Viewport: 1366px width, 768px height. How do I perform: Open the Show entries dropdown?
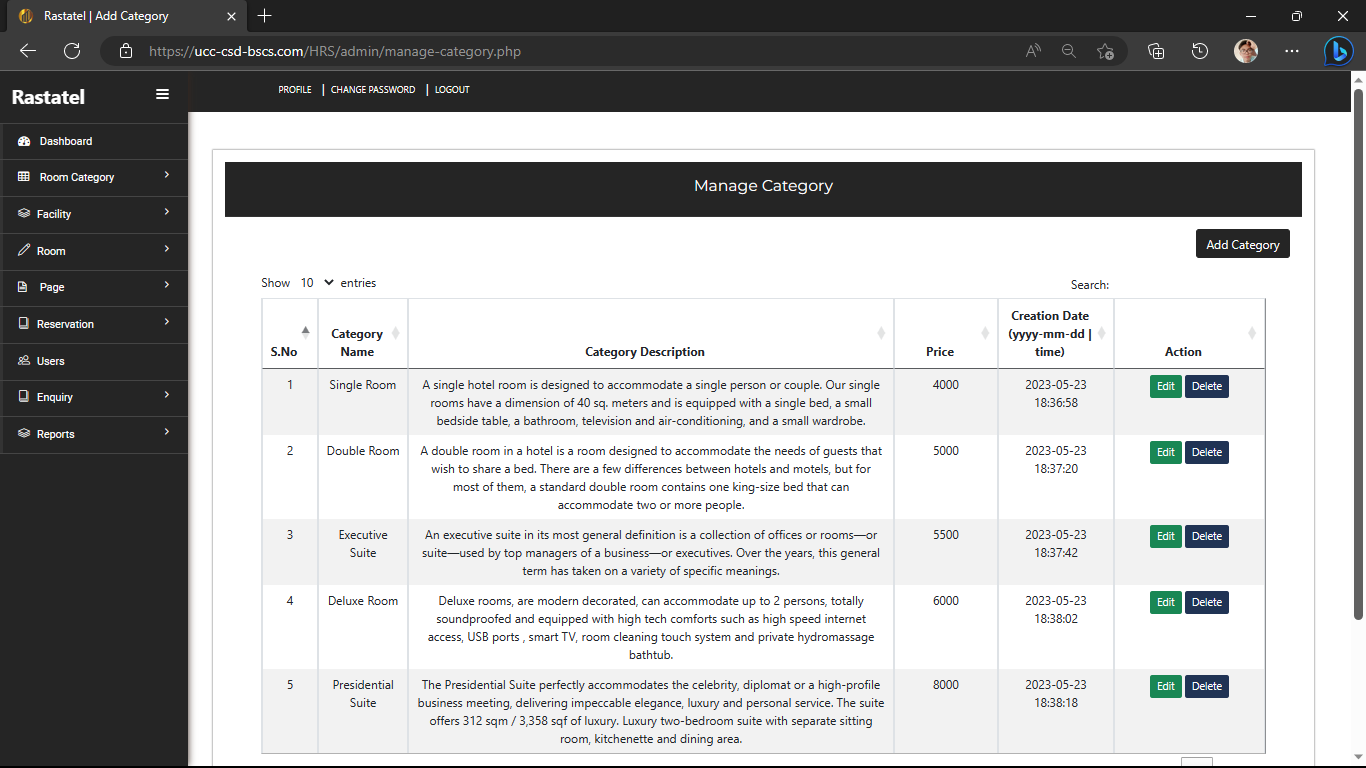316,283
